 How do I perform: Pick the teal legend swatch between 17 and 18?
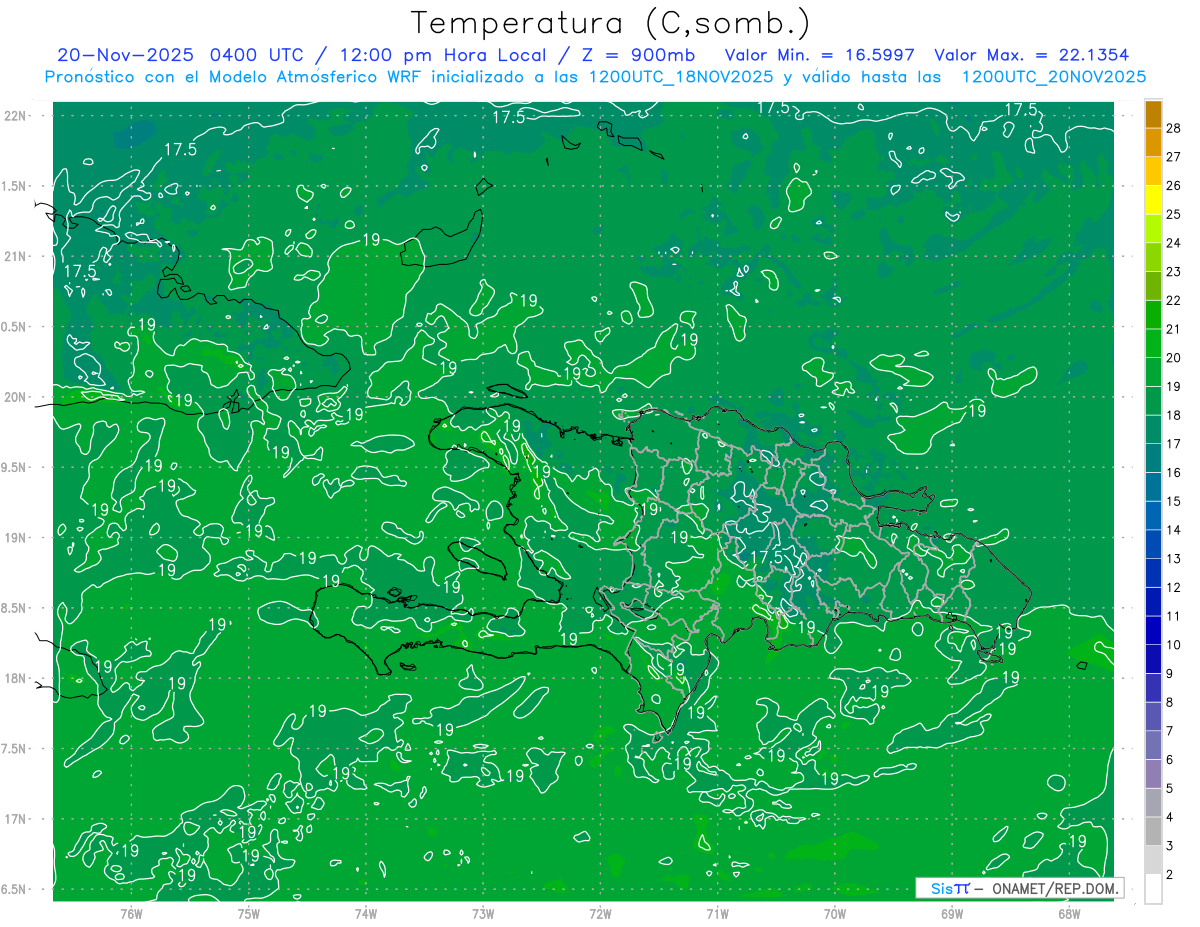[1154, 429]
